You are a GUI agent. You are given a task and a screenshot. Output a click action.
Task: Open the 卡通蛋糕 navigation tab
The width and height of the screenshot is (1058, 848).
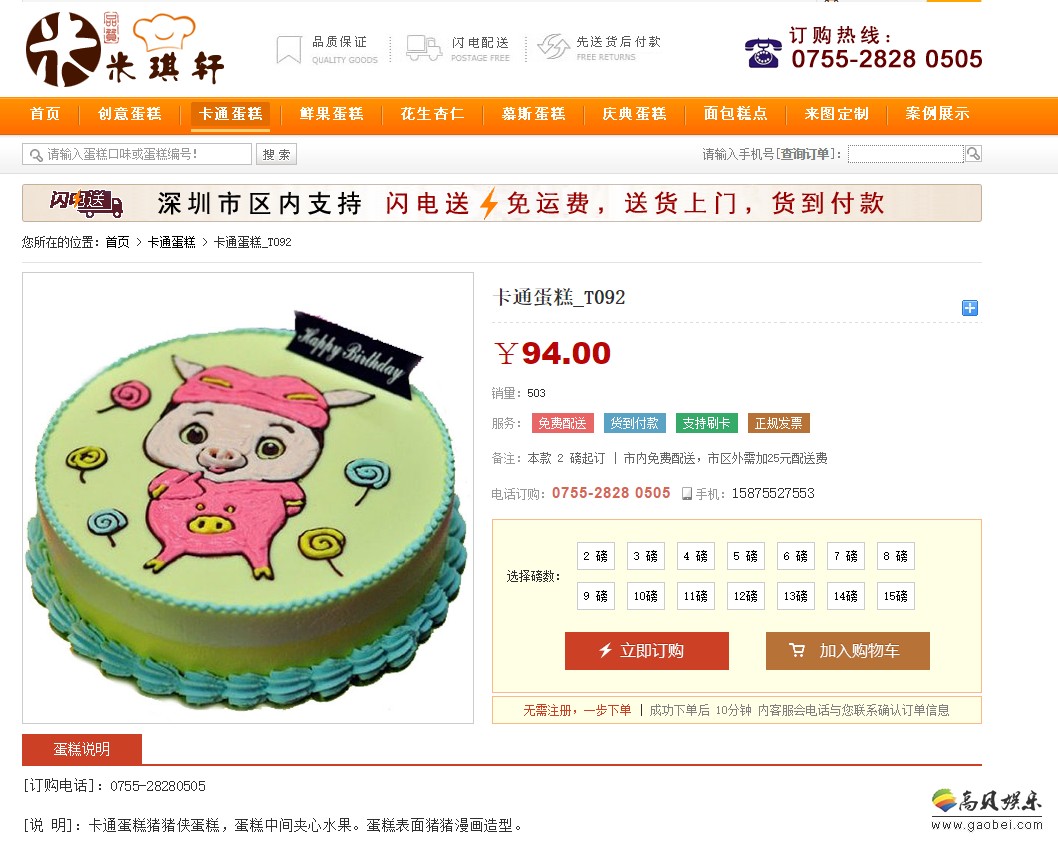pyautogui.click(x=230, y=114)
